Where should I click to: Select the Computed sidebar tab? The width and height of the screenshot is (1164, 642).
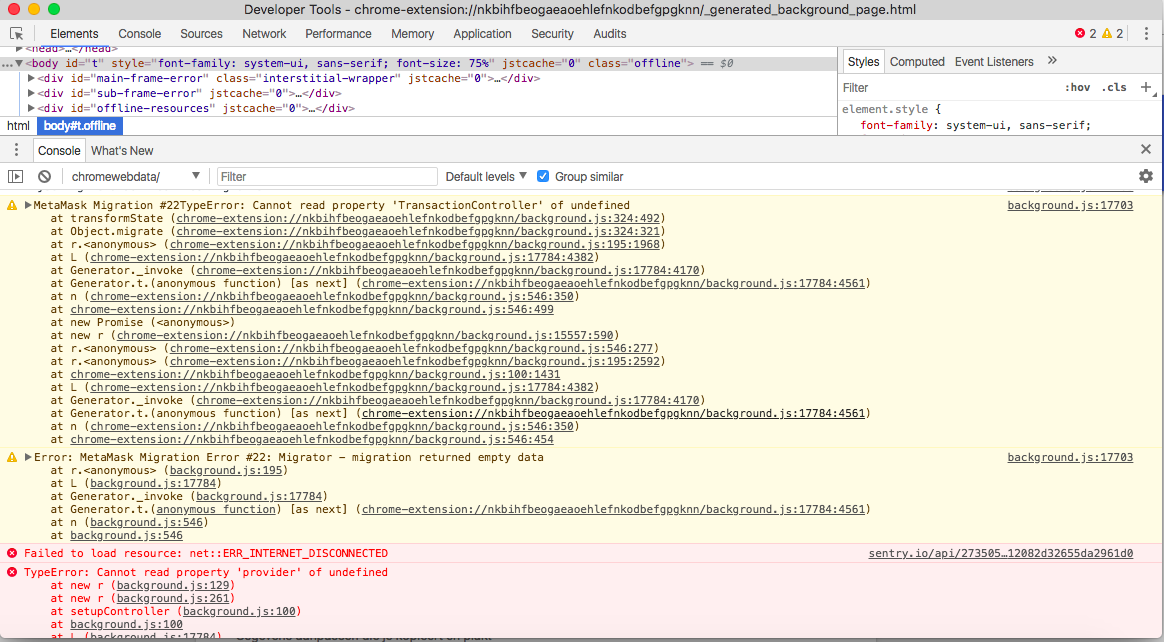click(x=918, y=62)
